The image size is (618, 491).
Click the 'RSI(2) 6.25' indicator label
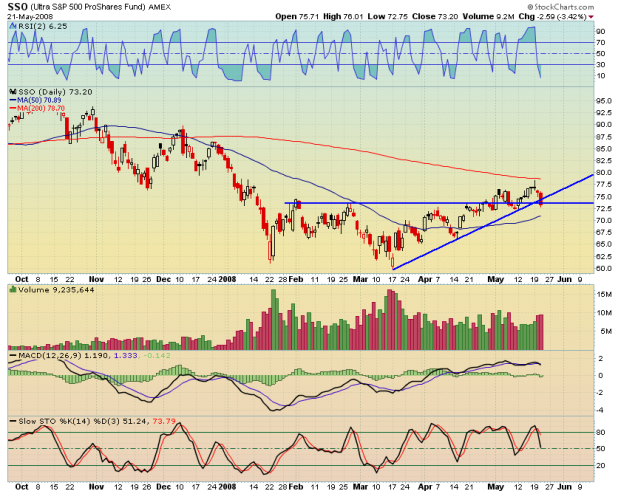(x=43, y=26)
